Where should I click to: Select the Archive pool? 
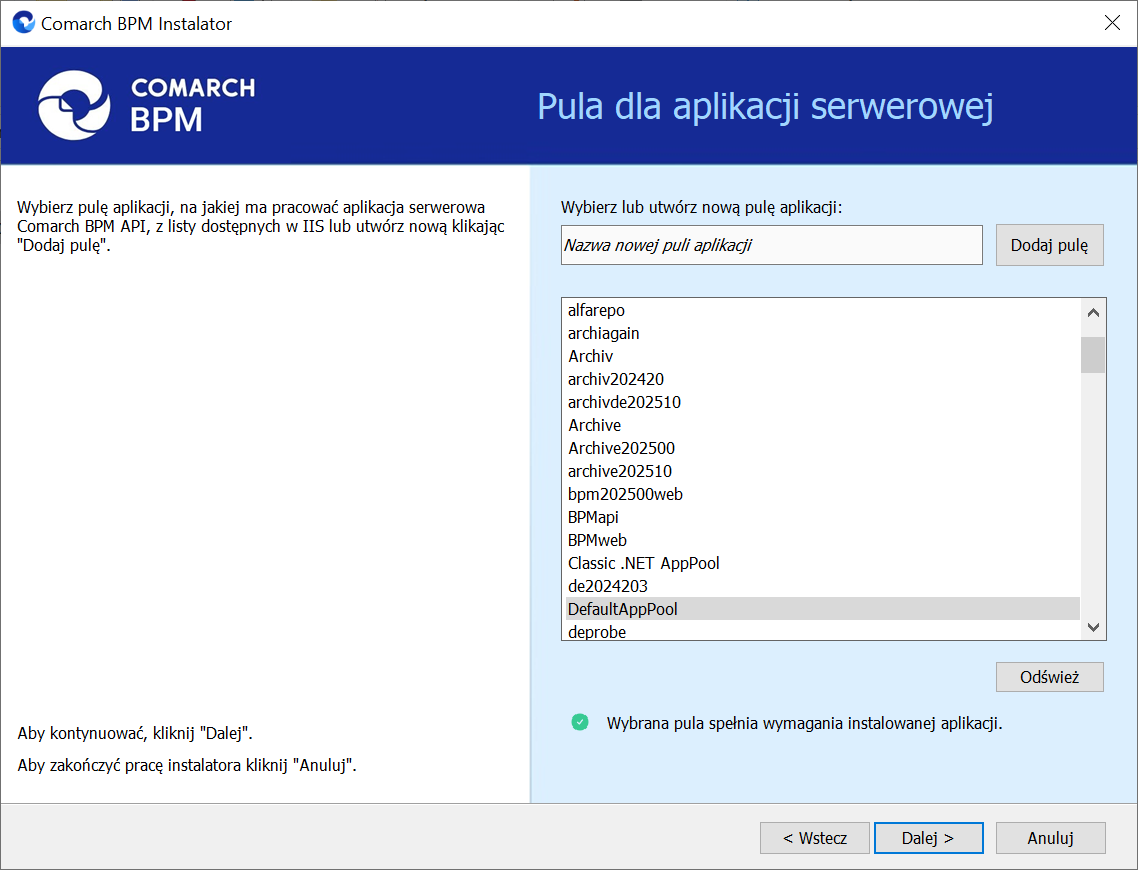823,425
